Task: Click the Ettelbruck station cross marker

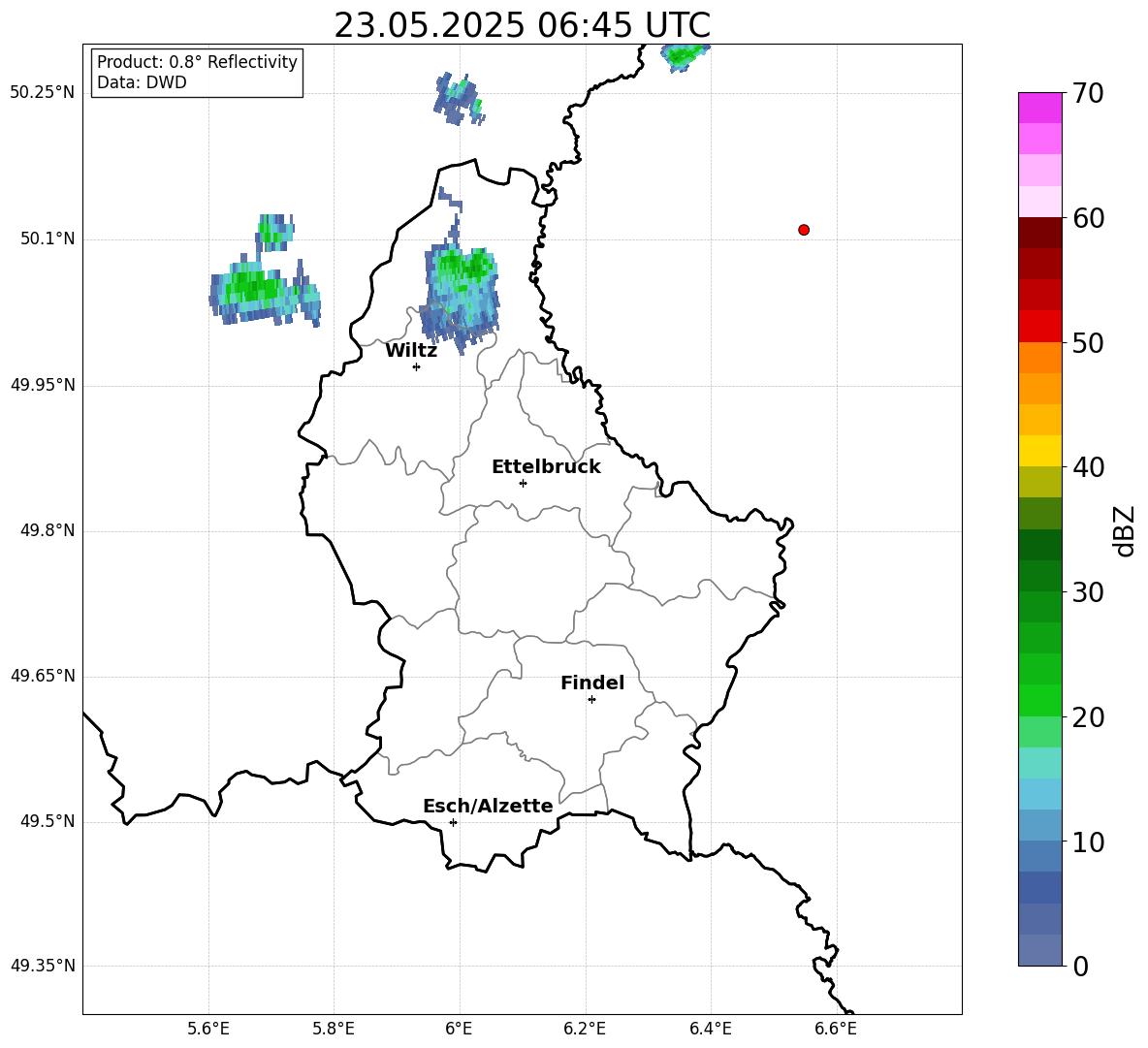Action: (x=523, y=483)
